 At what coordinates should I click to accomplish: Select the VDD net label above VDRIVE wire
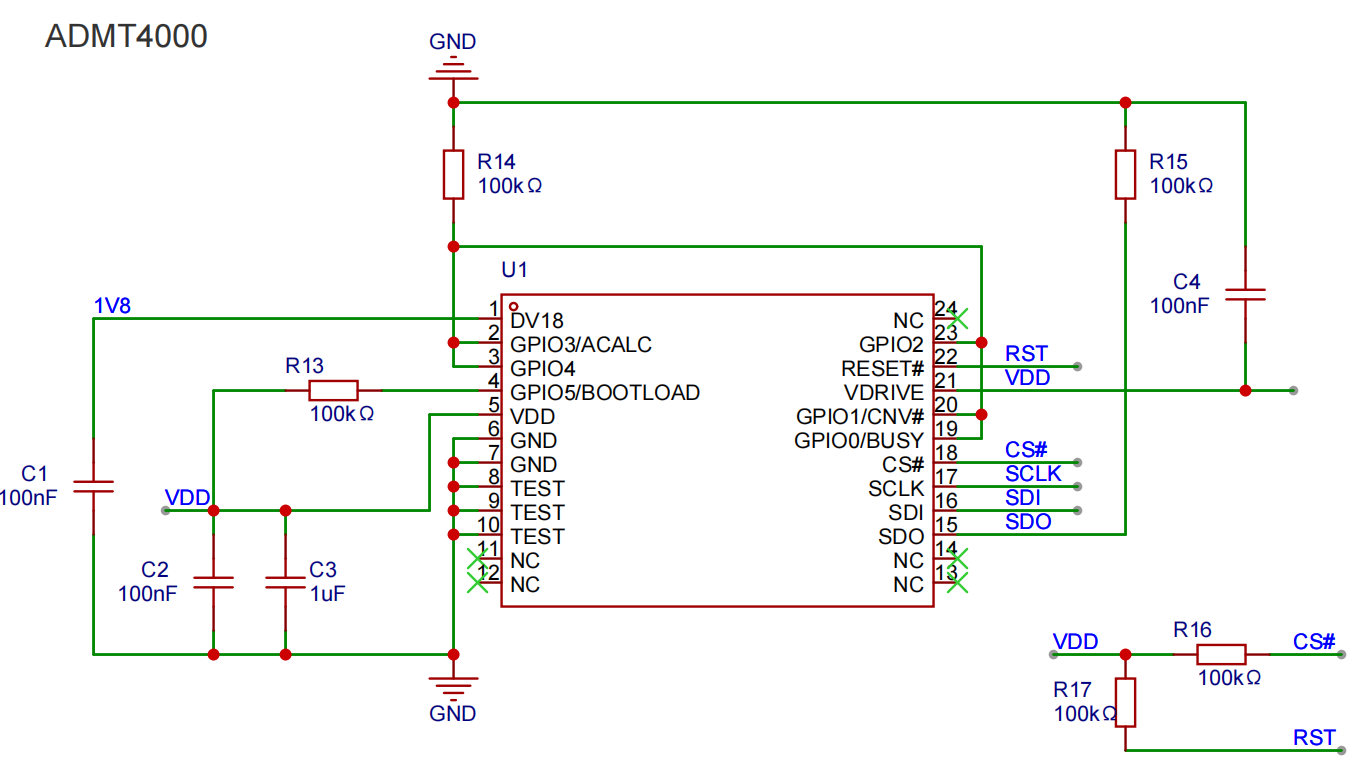(x=1028, y=377)
